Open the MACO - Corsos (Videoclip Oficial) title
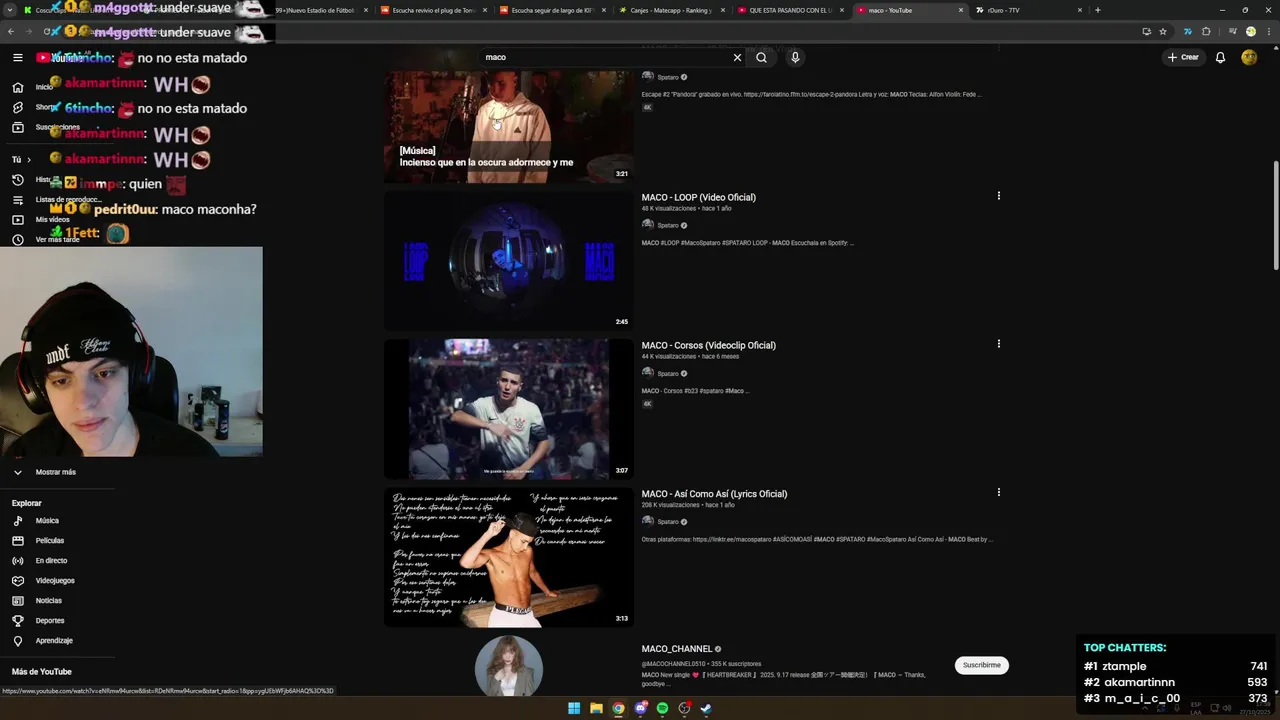The width and height of the screenshot is (1280, 720). click(x=708, y=345)
